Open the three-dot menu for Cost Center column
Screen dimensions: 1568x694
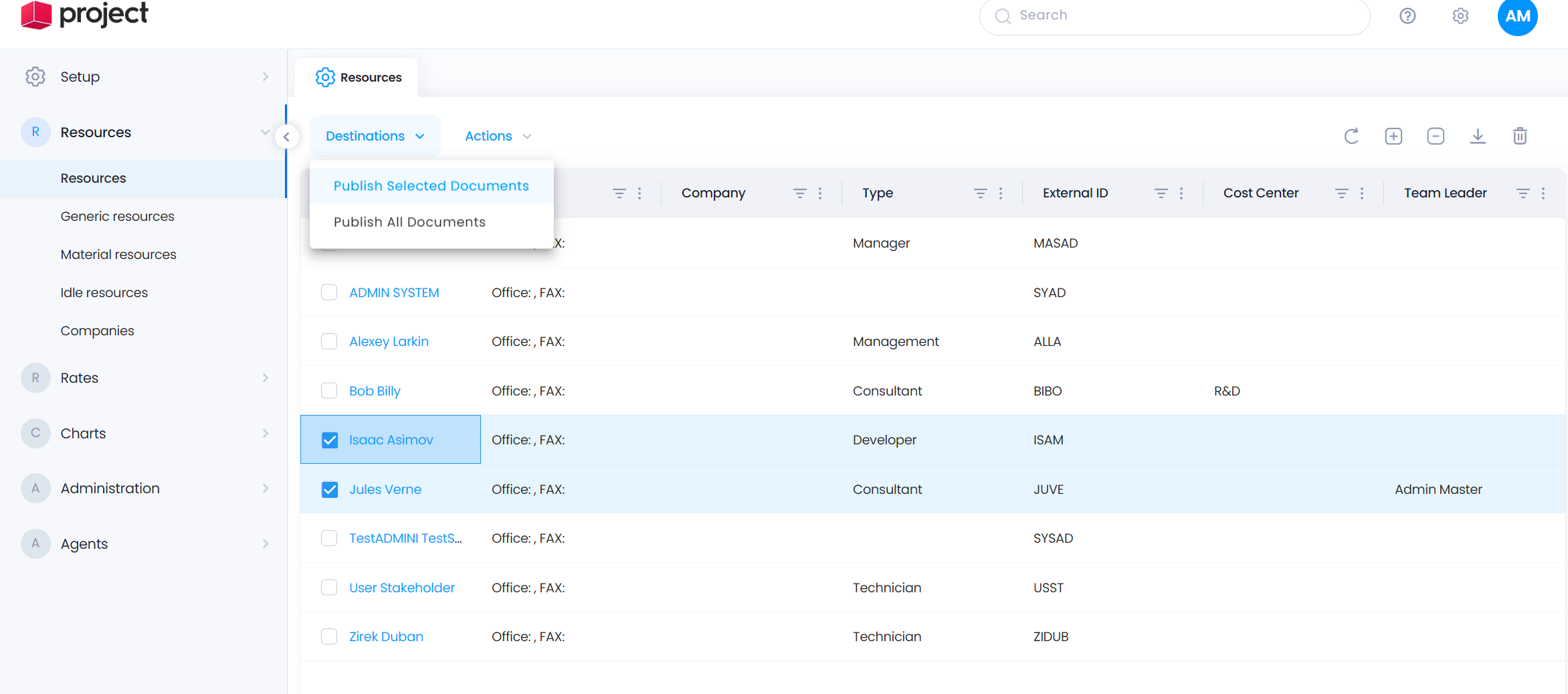[1362, 193]
